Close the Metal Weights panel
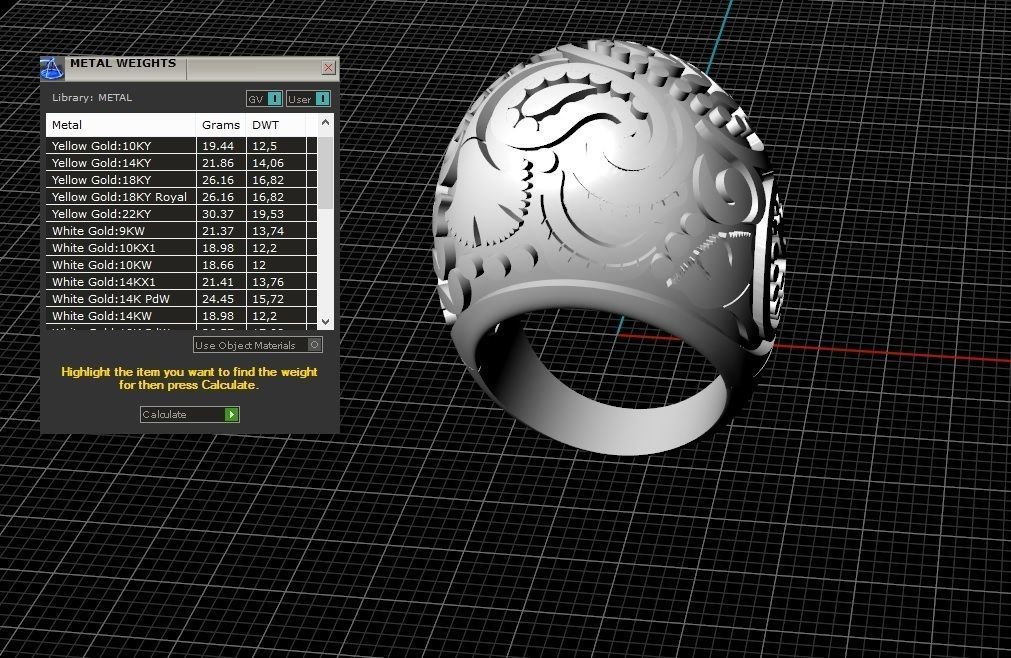1011x658 pixels. 328,67
